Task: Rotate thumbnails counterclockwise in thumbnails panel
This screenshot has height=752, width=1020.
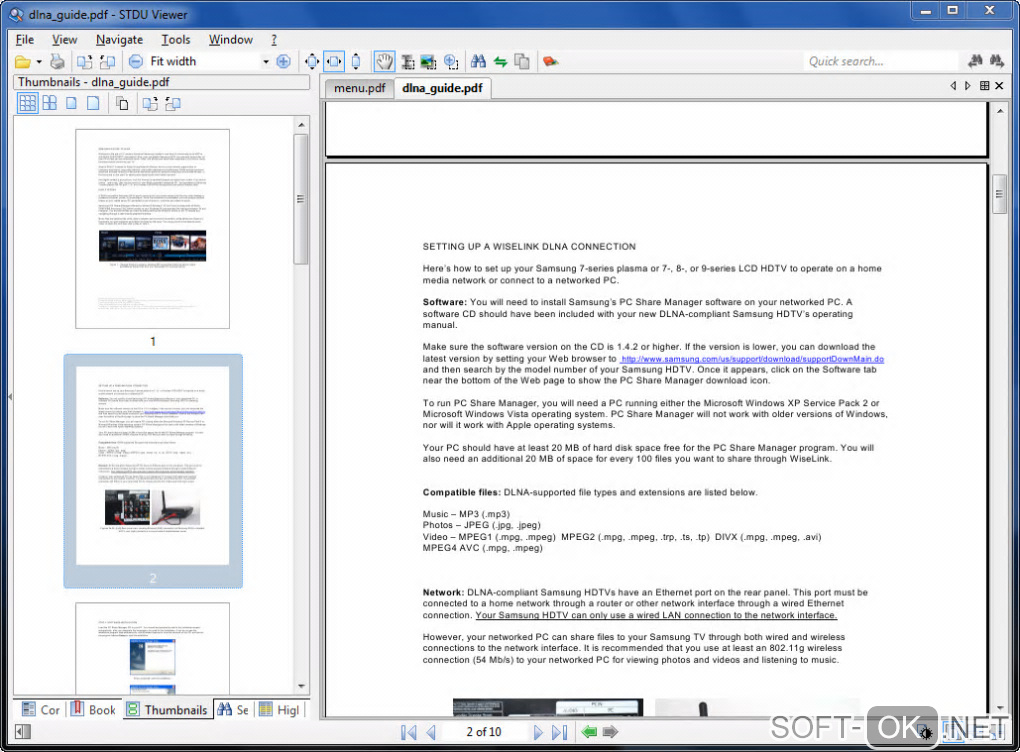Action: [x=172, y=103]
